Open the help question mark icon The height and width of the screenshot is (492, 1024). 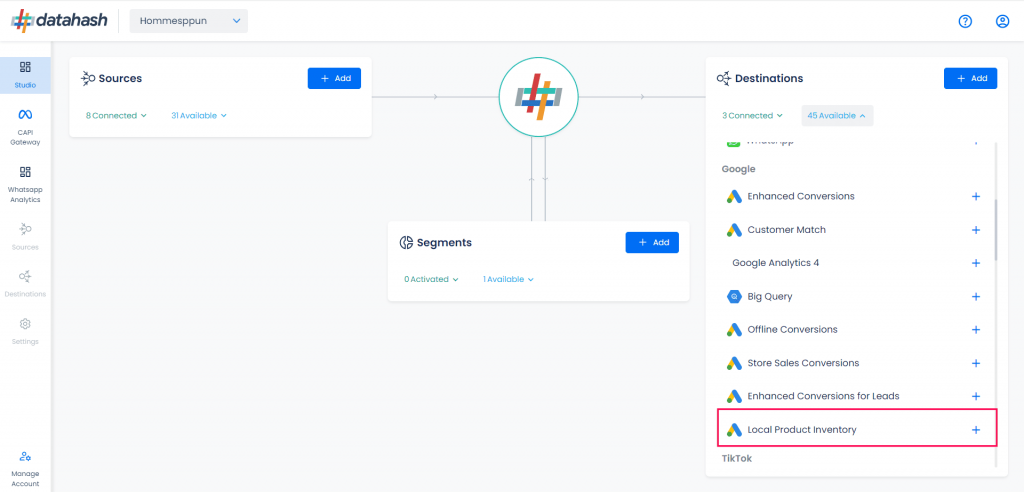pyautogui.click(x=965, y=22)
